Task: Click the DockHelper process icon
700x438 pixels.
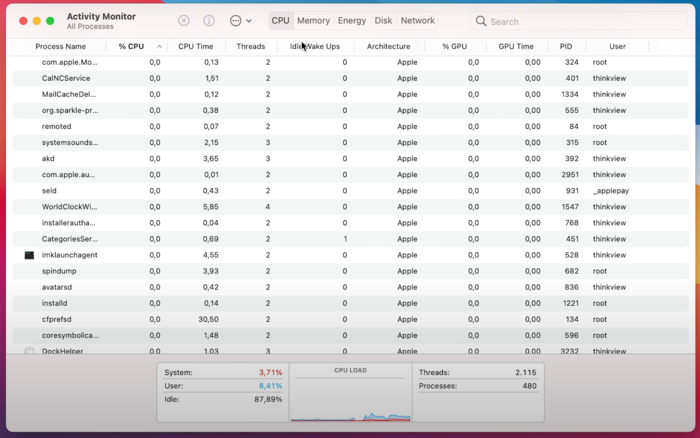Action: (x=29, y=351)
